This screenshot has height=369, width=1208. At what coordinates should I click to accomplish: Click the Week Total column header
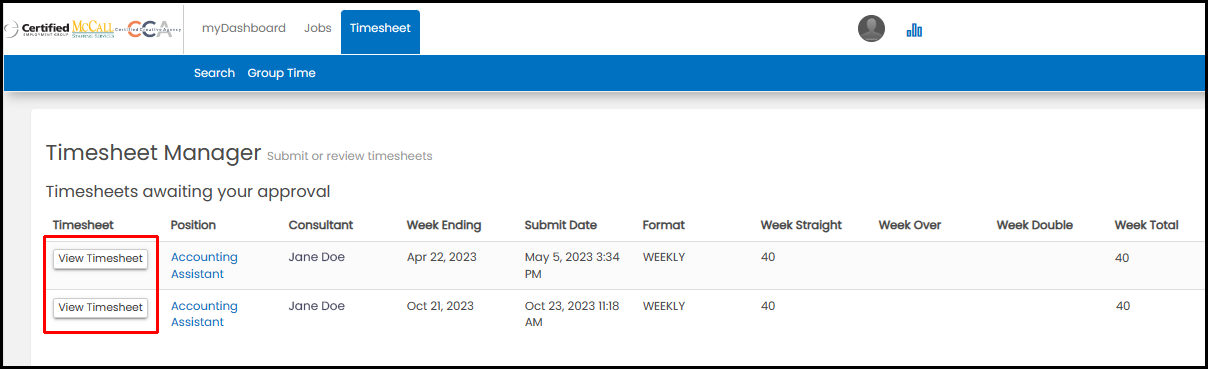click(x=1147, y=225)
